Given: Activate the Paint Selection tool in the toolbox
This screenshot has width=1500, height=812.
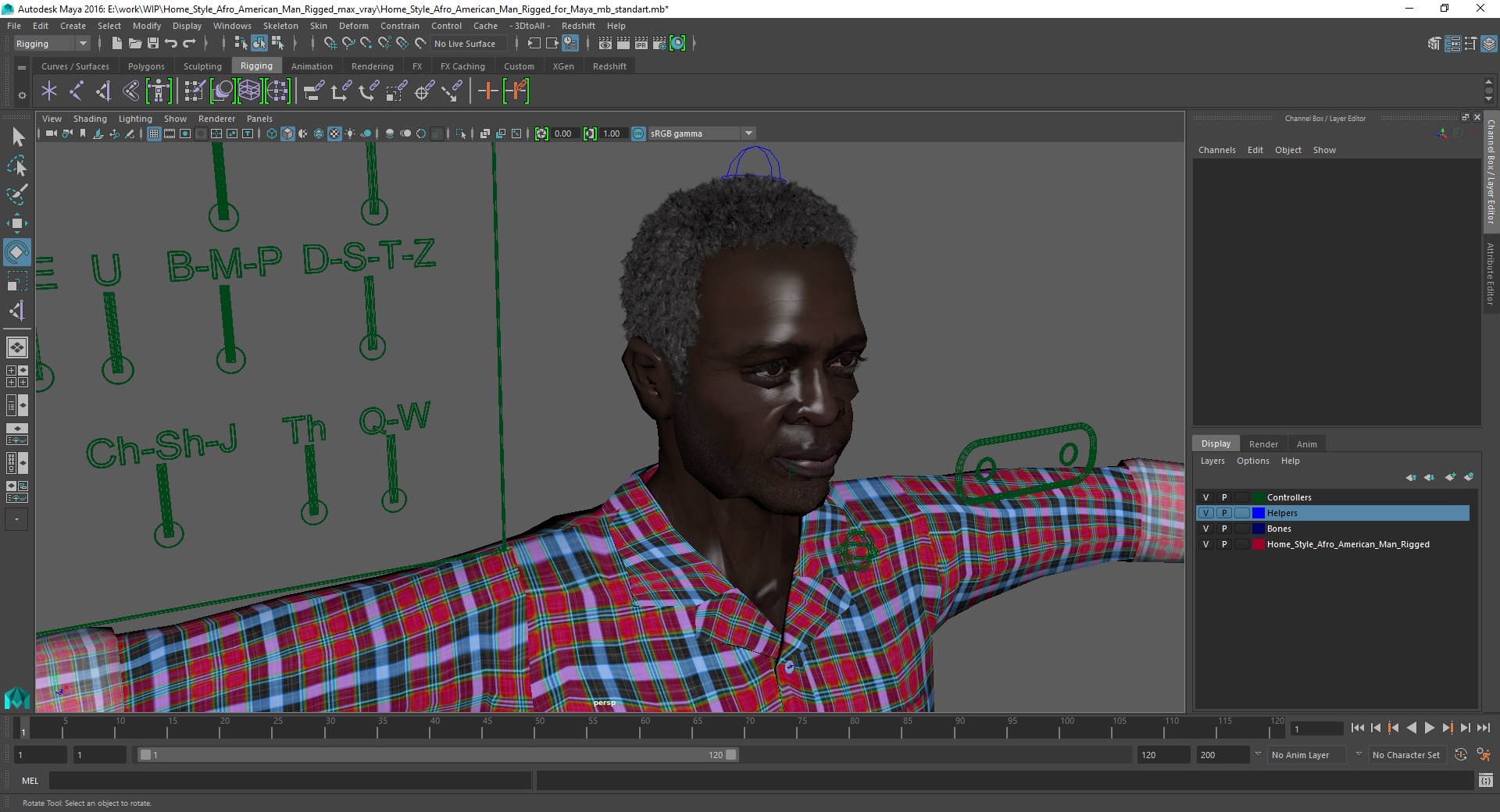Looking at the screenshot, I should coord(17,194).
